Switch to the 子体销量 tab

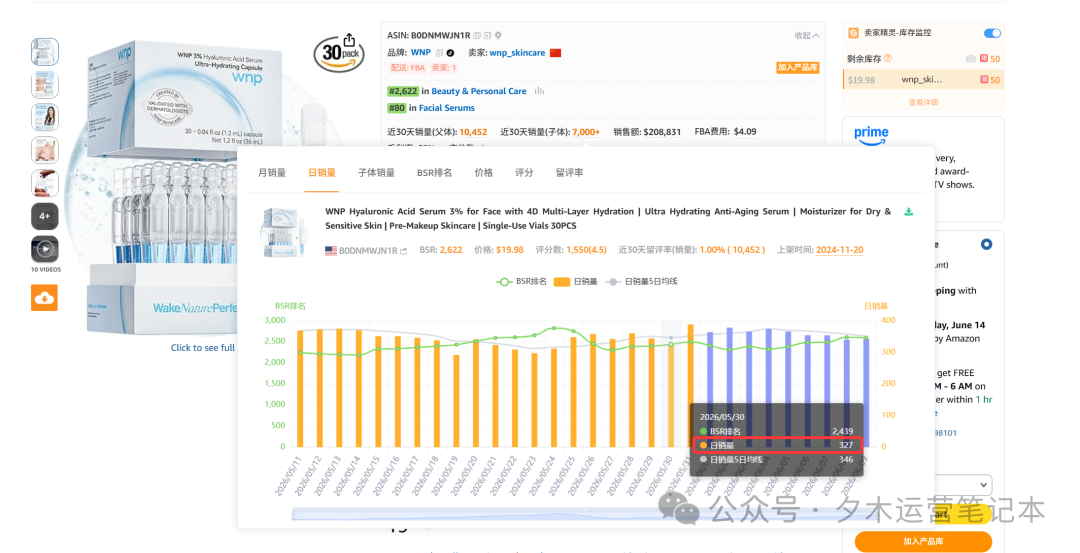click(376, 173)
